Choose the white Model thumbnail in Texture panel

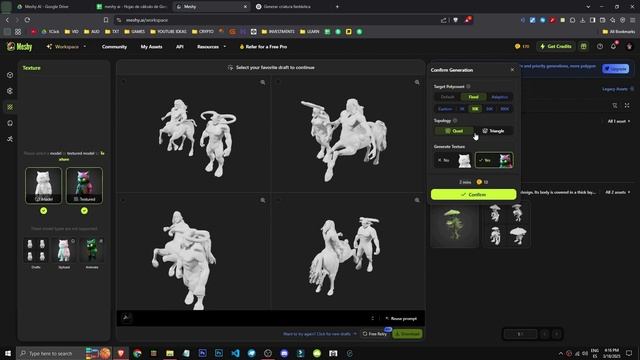click(x=43, y=185)
